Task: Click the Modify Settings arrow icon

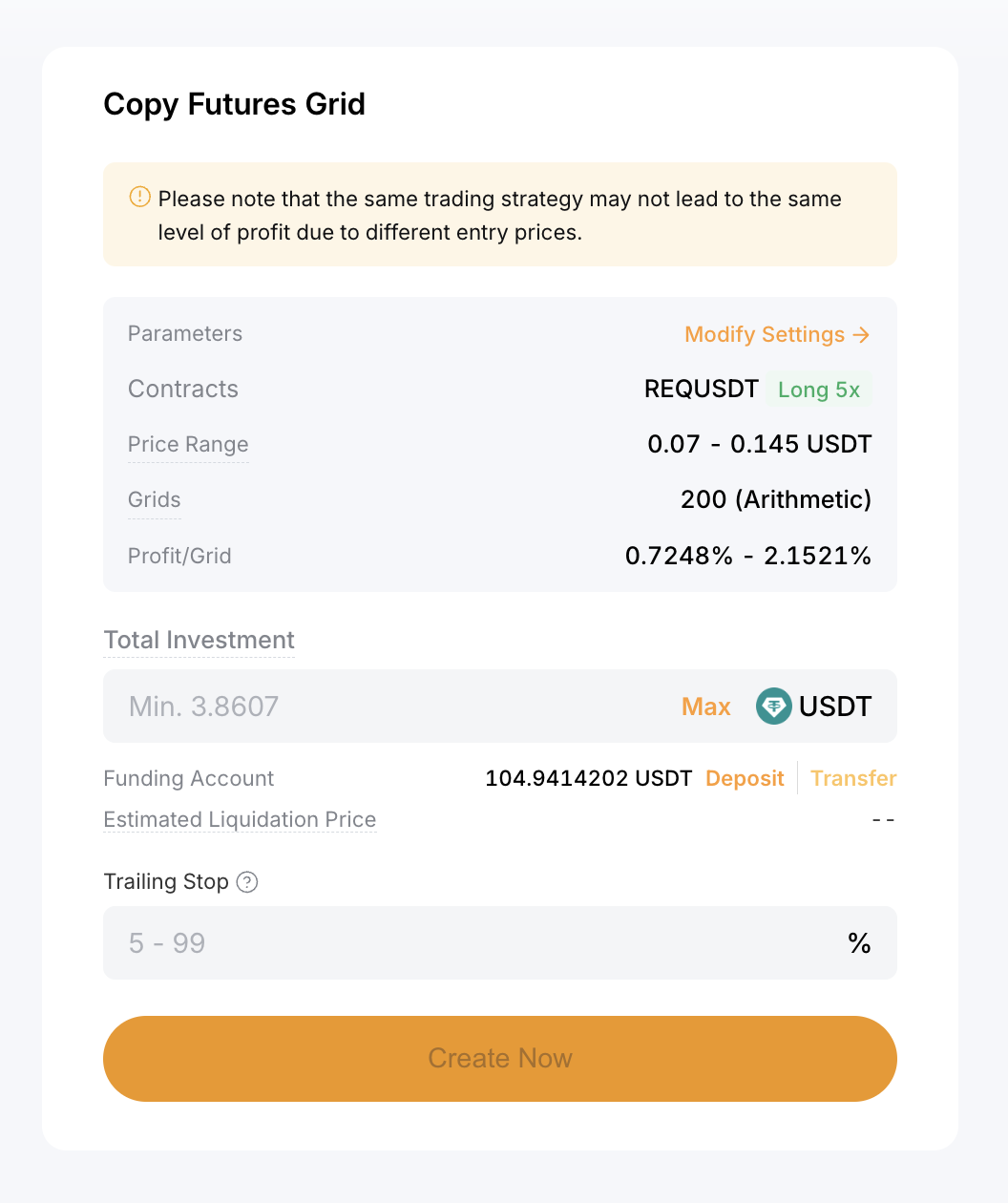Action: click(x=861, y=335)
